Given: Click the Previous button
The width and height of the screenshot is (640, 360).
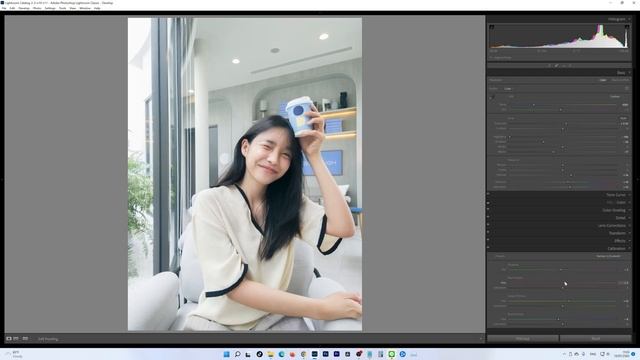Looking at the screenshot, I should coord(523,338).
